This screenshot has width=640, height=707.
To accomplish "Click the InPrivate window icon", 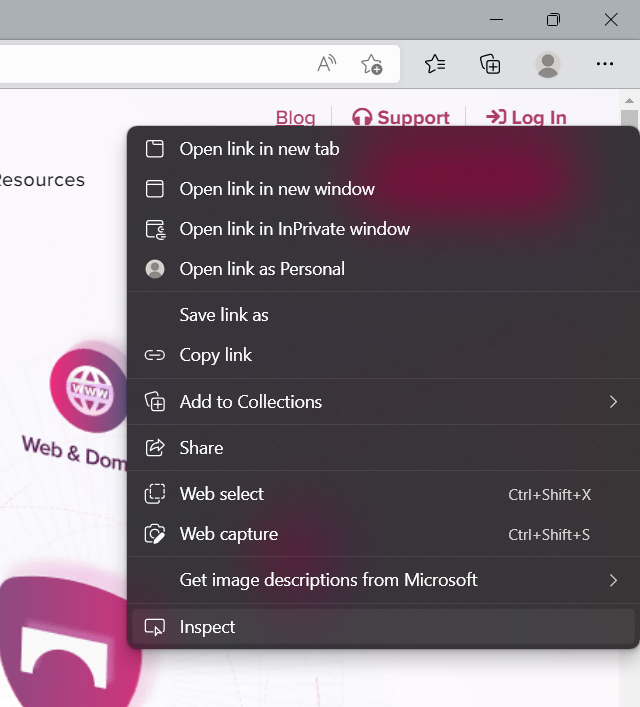I will [x=156, y=229].
